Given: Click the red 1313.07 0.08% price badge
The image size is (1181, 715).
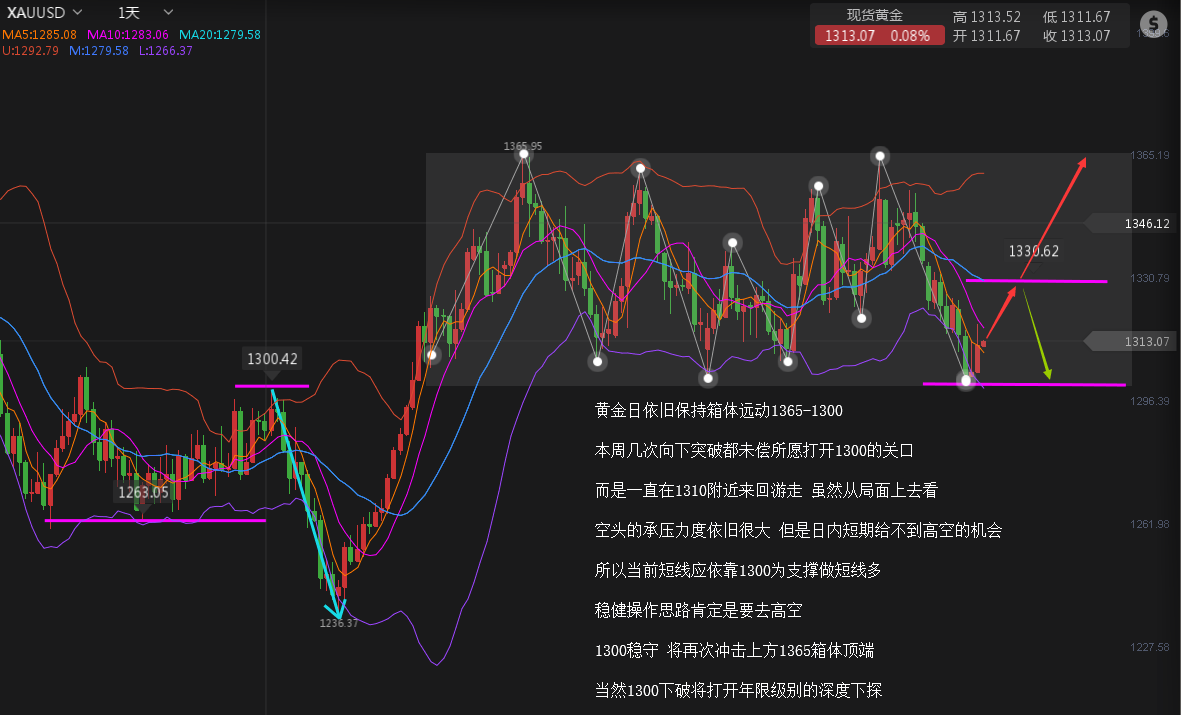Looking at the screenshot, I should (x=878, y=36).
